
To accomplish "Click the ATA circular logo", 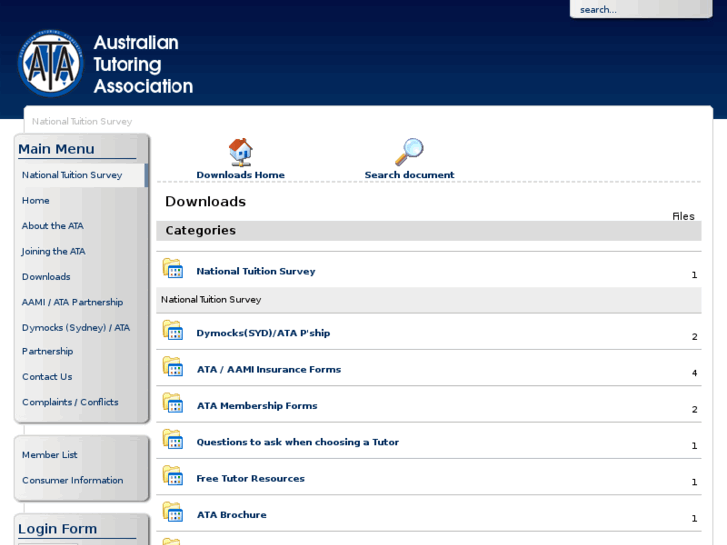I will pos(51,63).
